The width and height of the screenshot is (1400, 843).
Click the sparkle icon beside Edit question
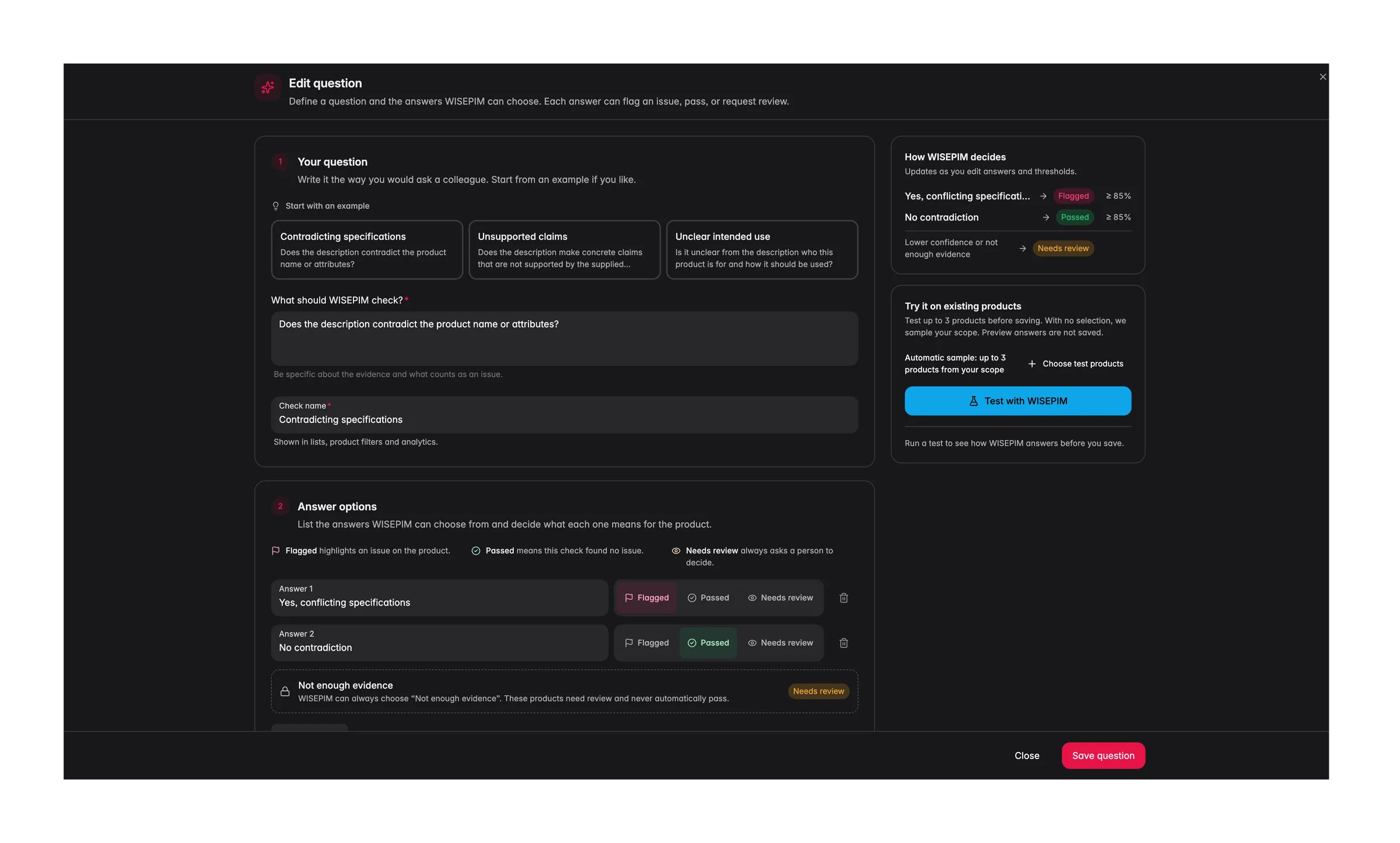pyautogui.click(x=268, y=88)
